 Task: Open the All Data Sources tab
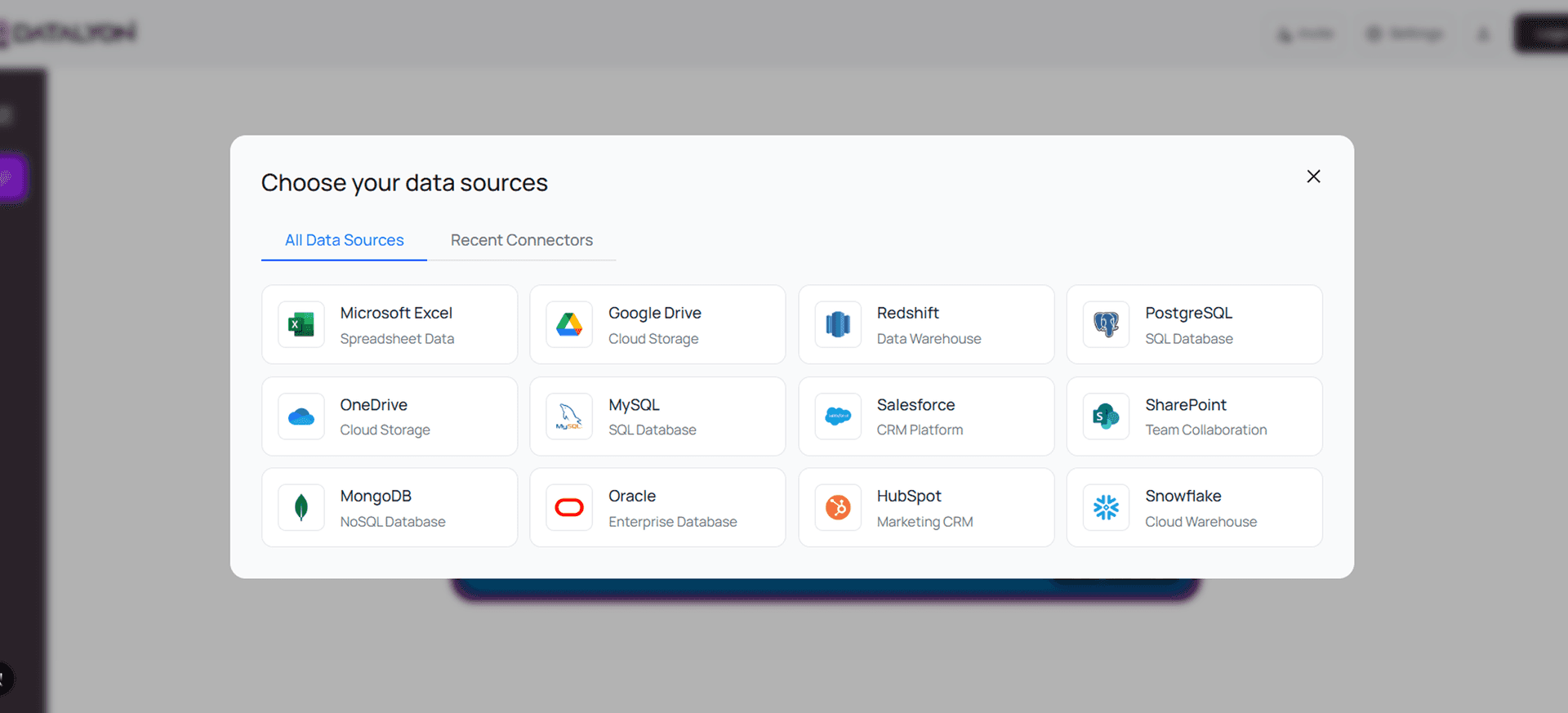[344, 240]
